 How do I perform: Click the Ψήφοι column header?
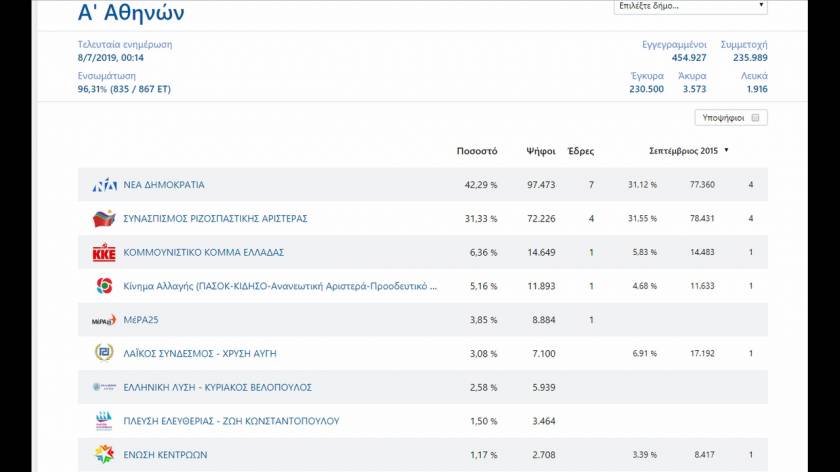(x=541, y=151)
